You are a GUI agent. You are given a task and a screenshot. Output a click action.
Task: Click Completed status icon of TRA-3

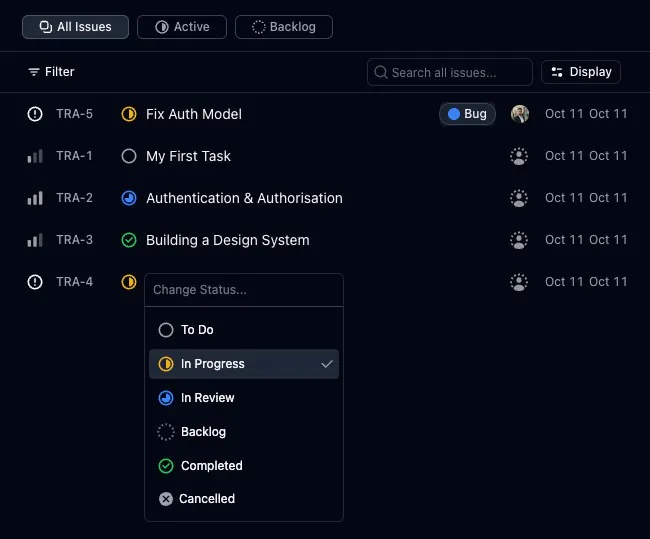pos(129,240)
